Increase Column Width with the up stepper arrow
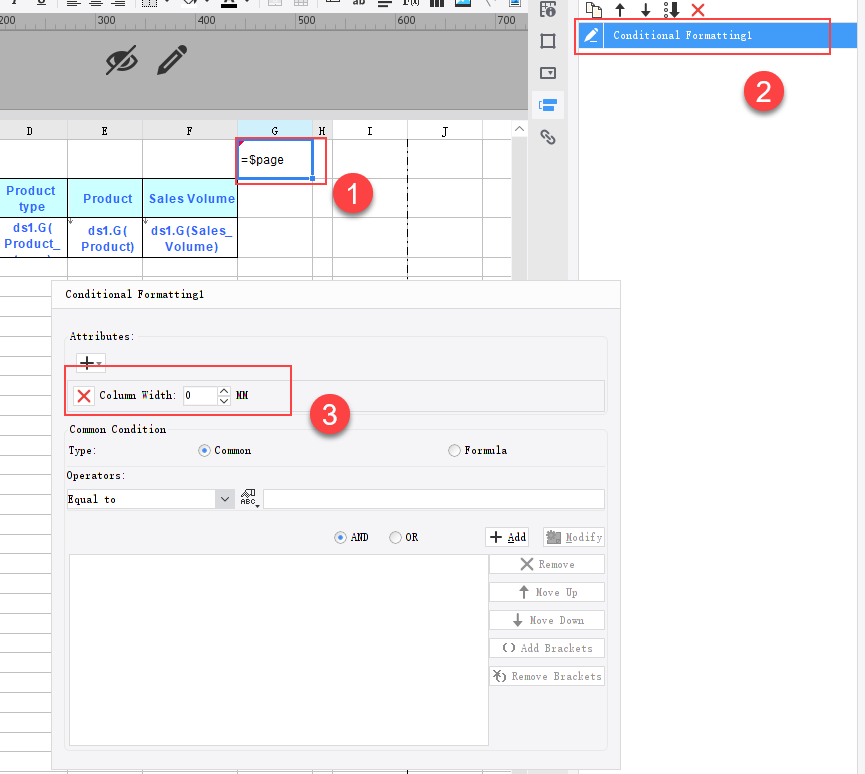 [224, 391]
